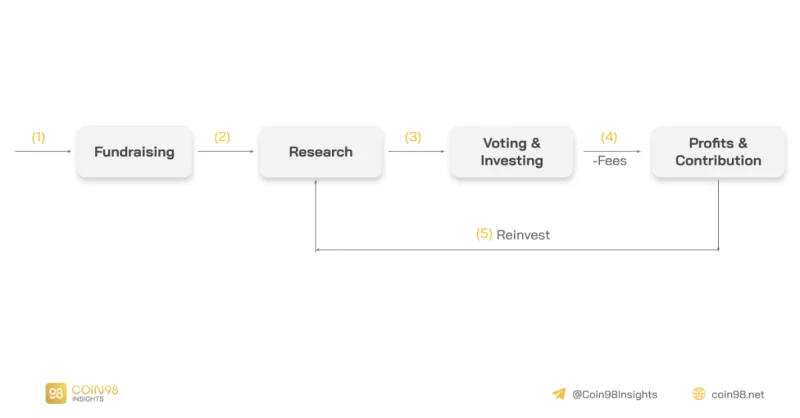The height and width of the screenshot is (418, 800).
Task: Click the globe website icon
Action: coord(698,394)
